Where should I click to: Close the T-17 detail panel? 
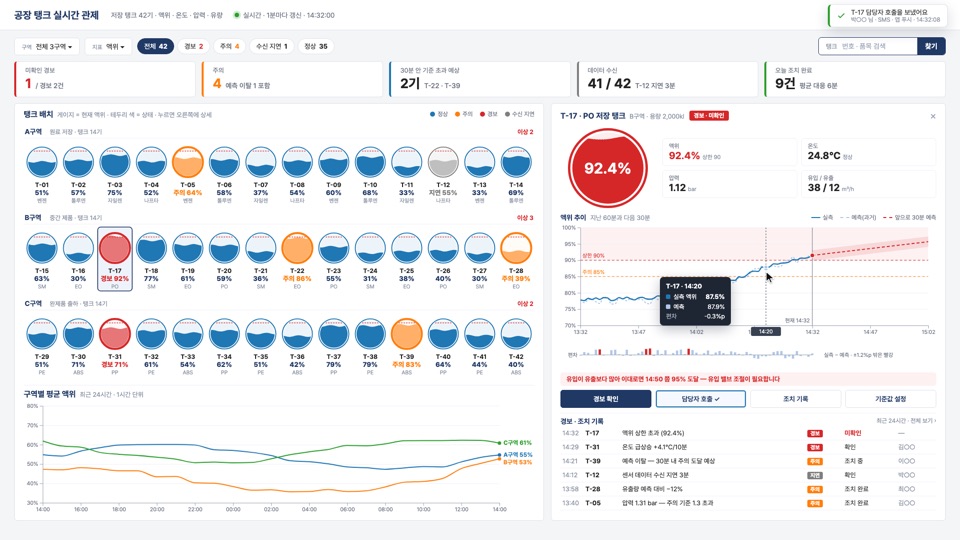pos(932,116)
